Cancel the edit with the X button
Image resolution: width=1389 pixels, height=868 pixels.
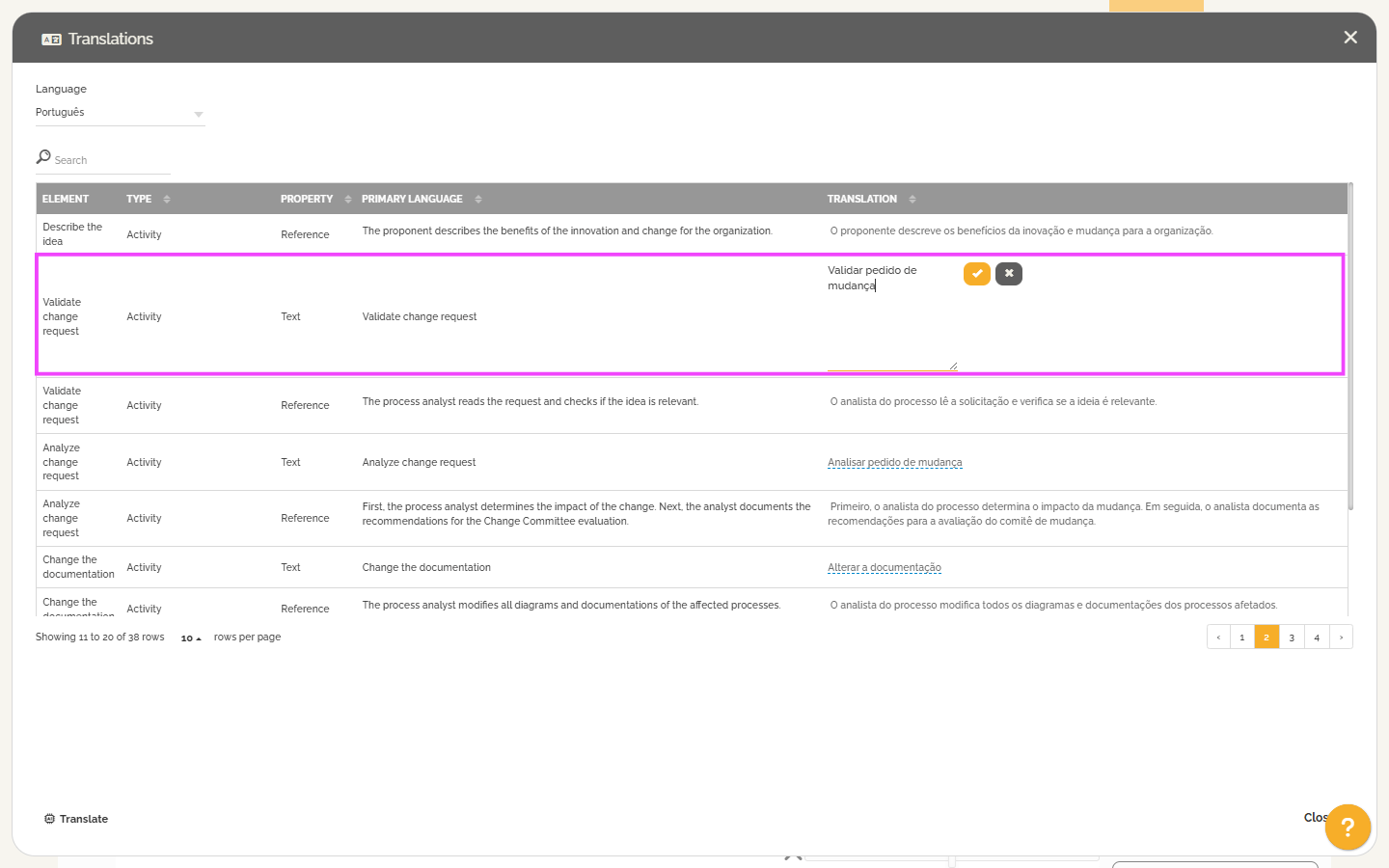[1008, 274]
